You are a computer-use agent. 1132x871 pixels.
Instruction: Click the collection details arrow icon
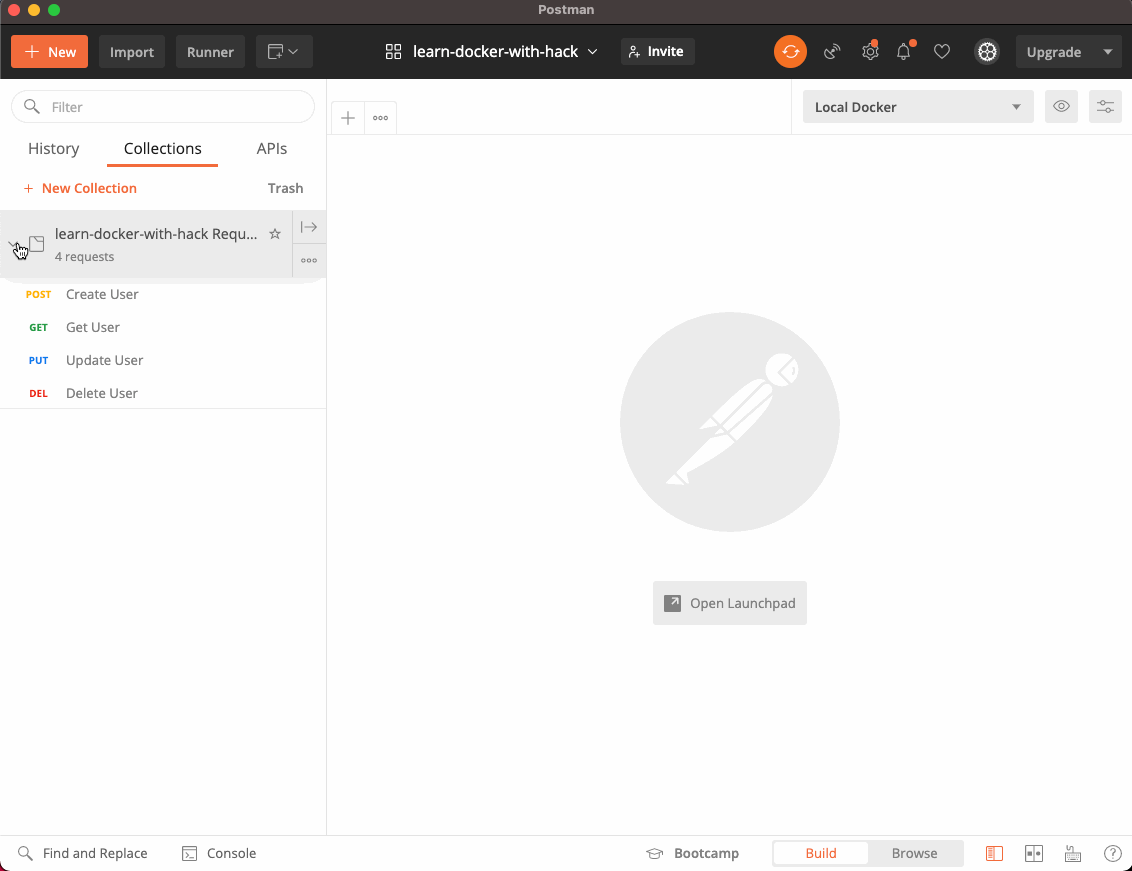(309, 228)
